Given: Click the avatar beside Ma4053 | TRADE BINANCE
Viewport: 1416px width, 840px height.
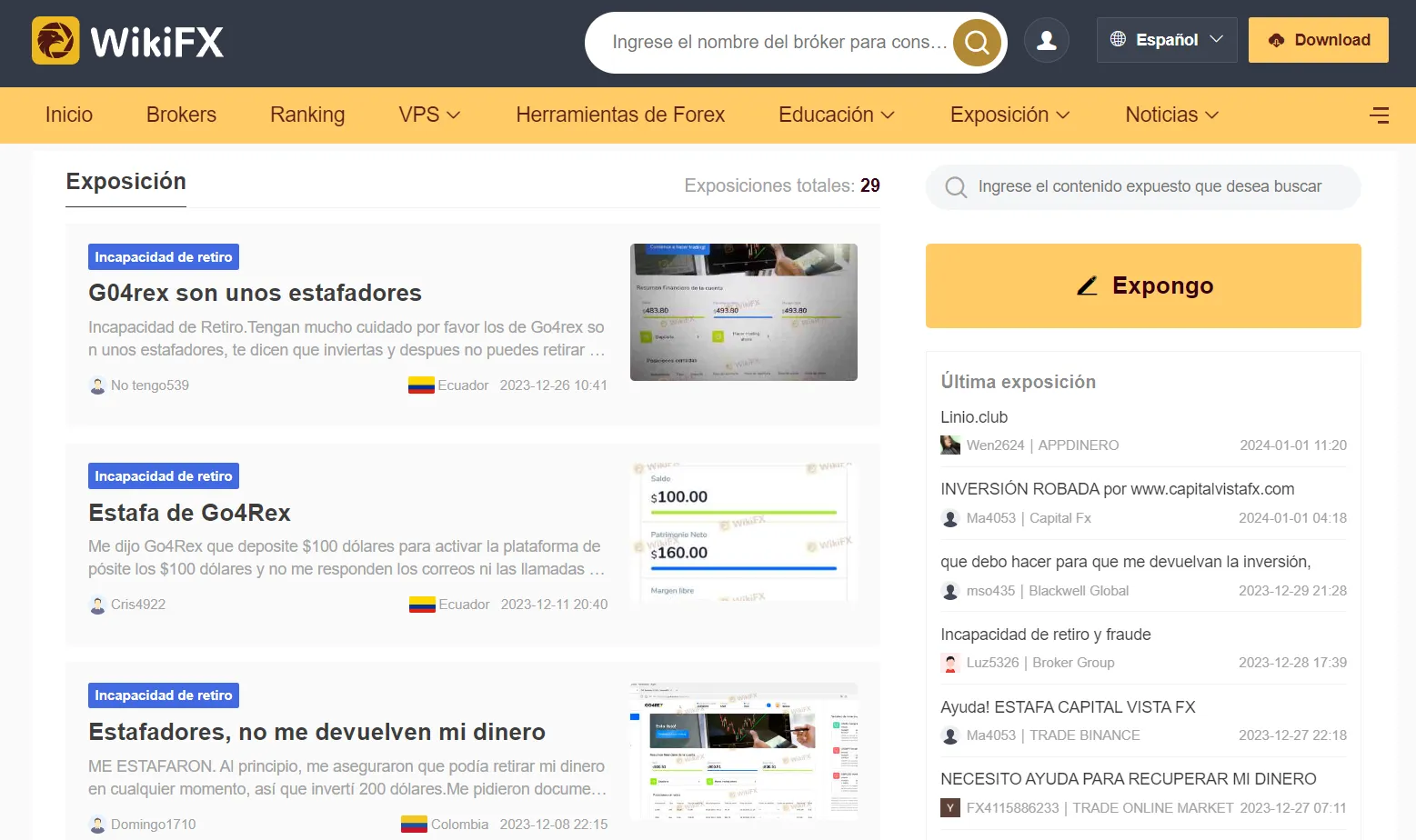Looking at the screenshot, I should coord(950,735).
